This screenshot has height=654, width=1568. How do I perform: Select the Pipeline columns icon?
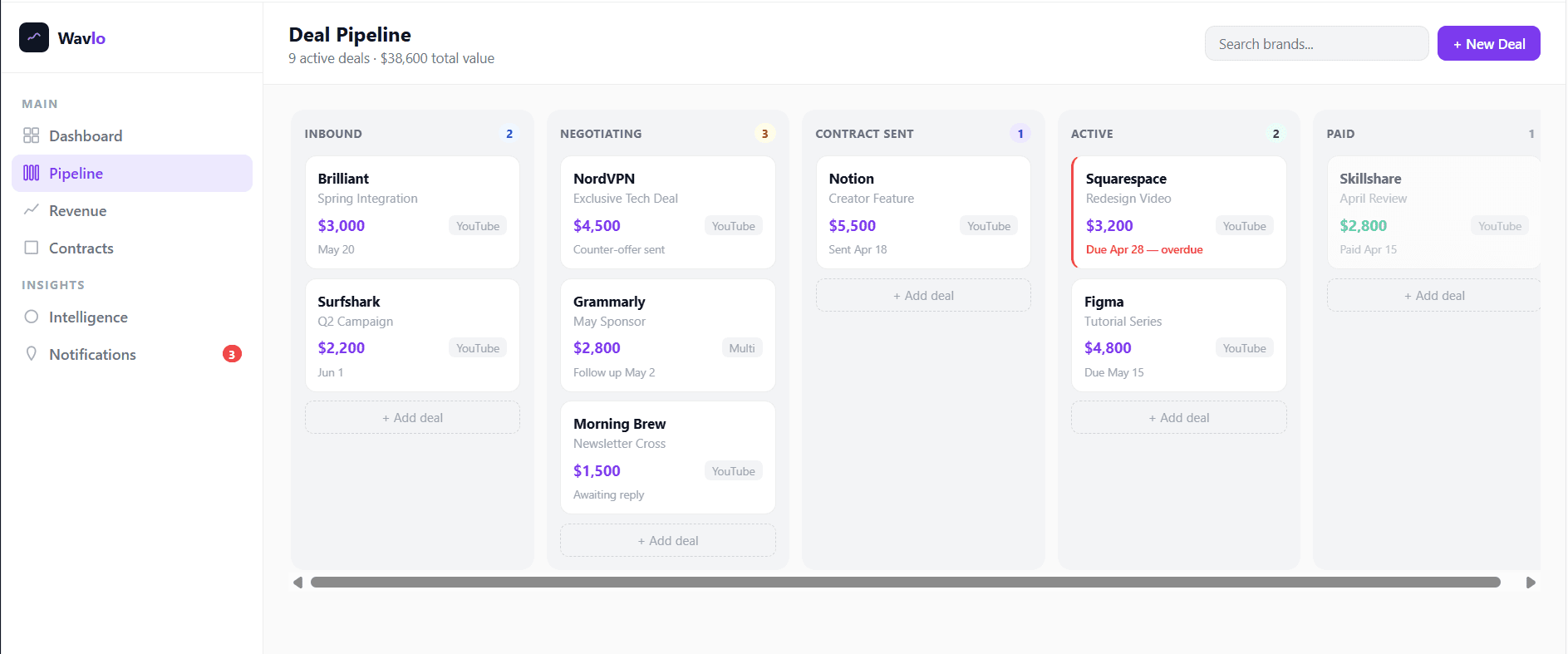point(32,173)
